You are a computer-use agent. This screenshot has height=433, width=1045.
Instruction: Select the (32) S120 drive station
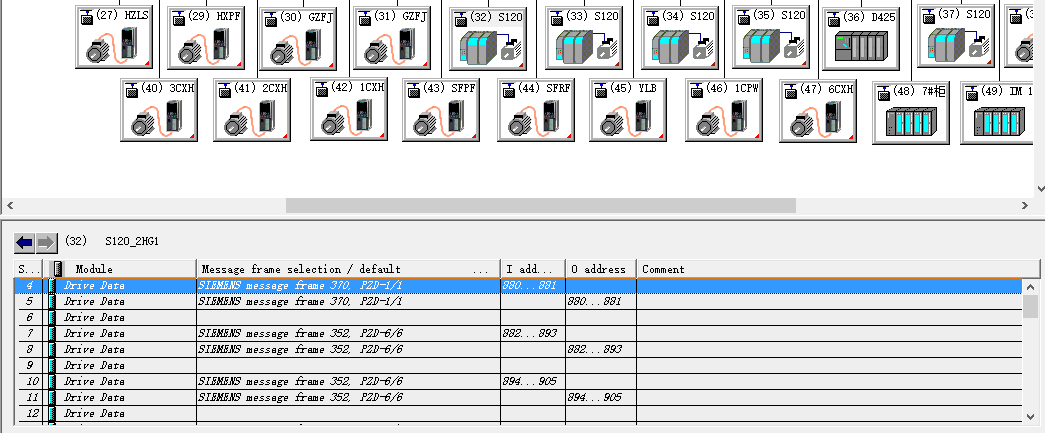[488, 39]
